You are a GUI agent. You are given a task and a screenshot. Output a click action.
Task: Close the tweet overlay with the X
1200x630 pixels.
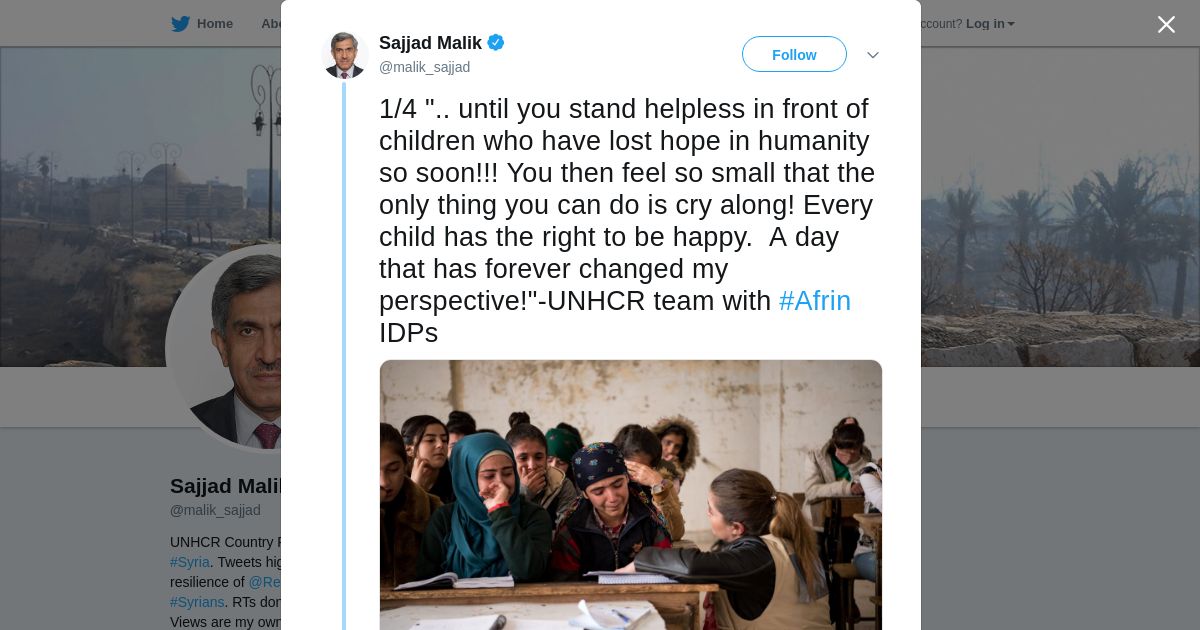coord(1166,25)
